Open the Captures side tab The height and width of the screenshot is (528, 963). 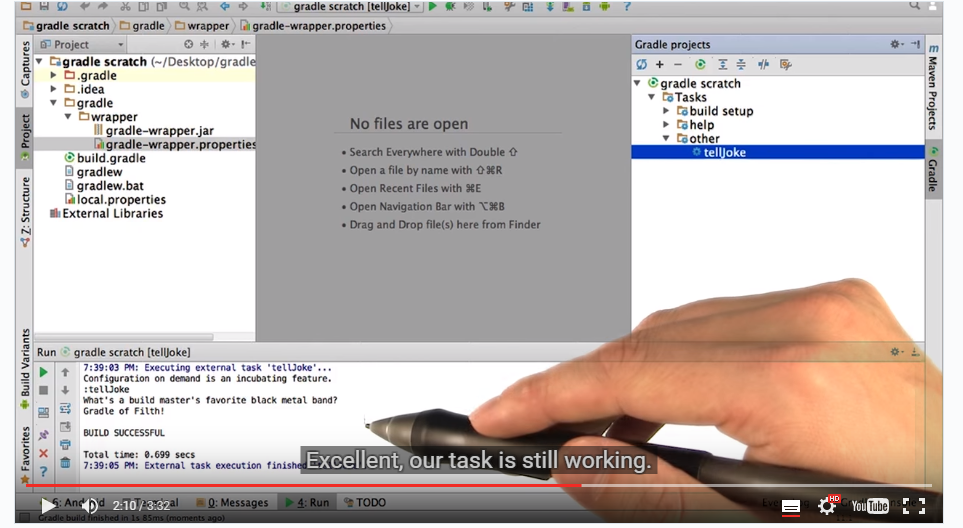(x=25, y=69)
